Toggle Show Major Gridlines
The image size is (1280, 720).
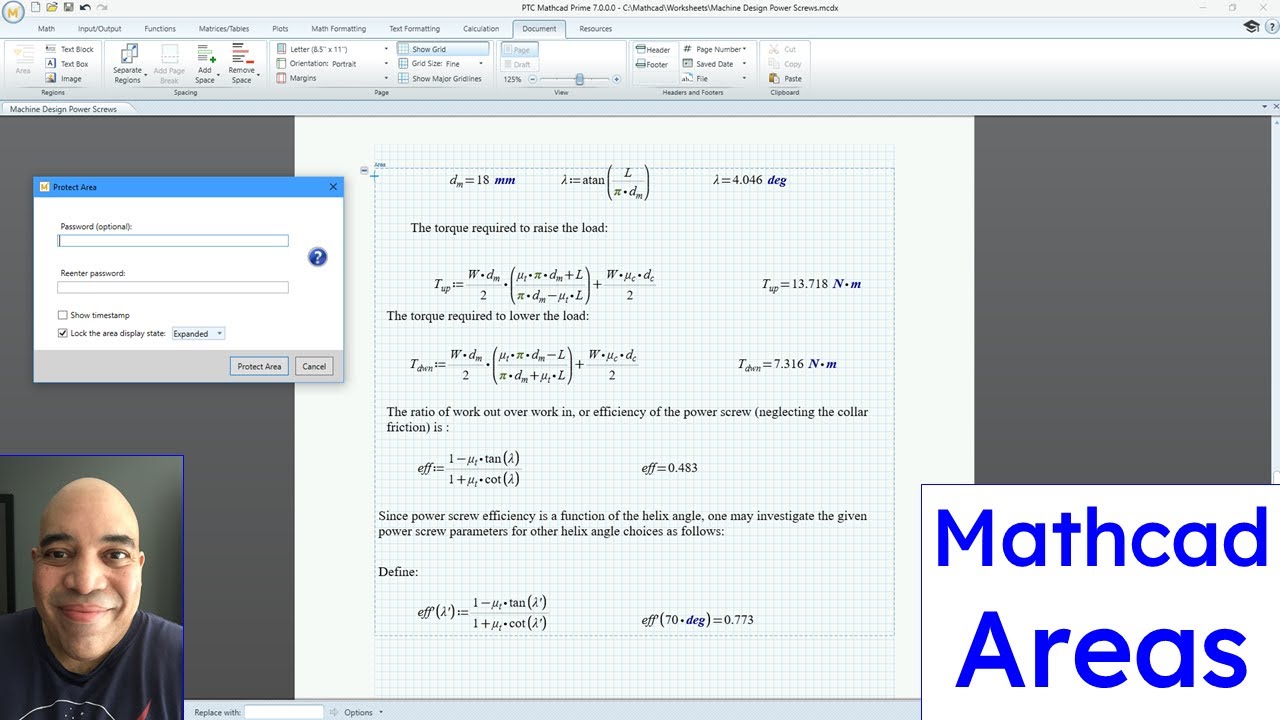pos(440,78)
